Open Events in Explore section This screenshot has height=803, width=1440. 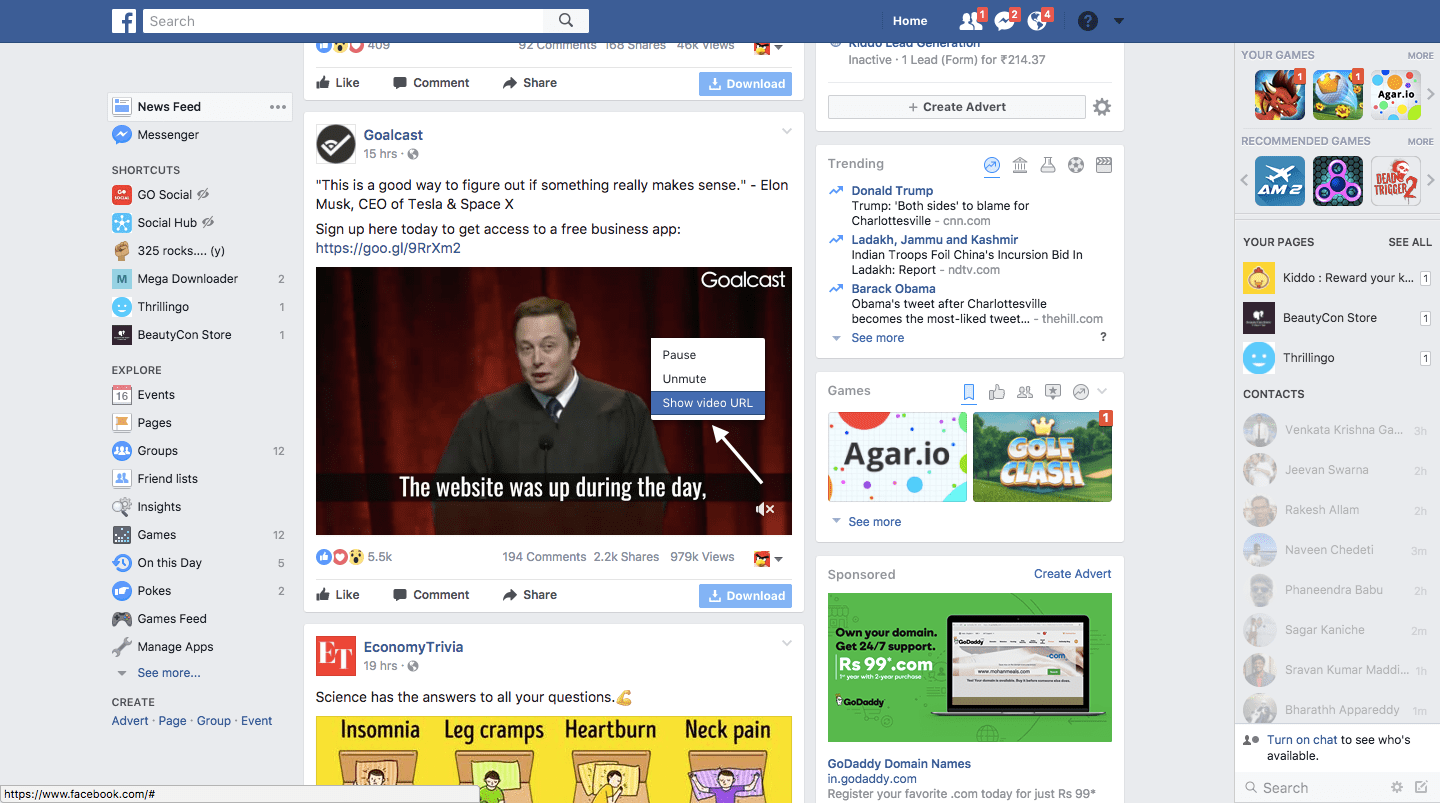click(x=156, y=395)
